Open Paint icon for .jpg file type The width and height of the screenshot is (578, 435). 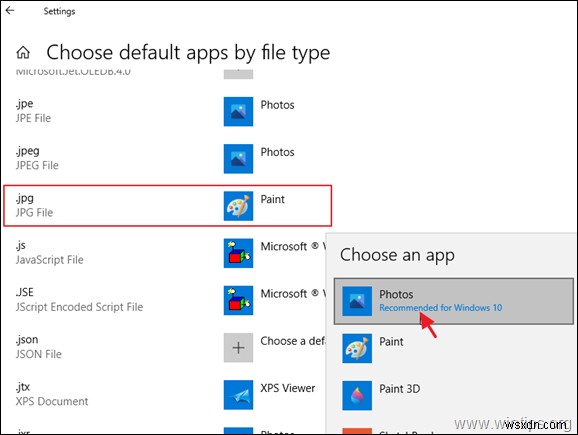pos(238,206)
